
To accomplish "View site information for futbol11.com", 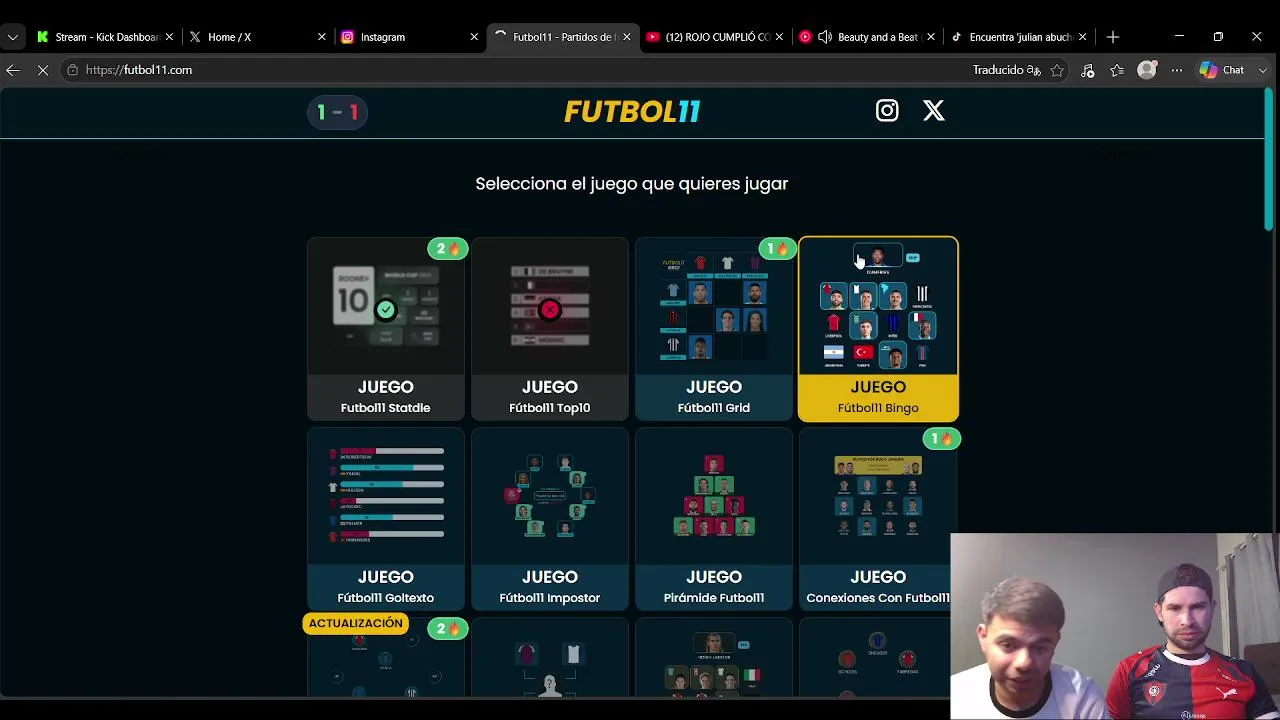I will pyautogui.click(x=72, y=70).
